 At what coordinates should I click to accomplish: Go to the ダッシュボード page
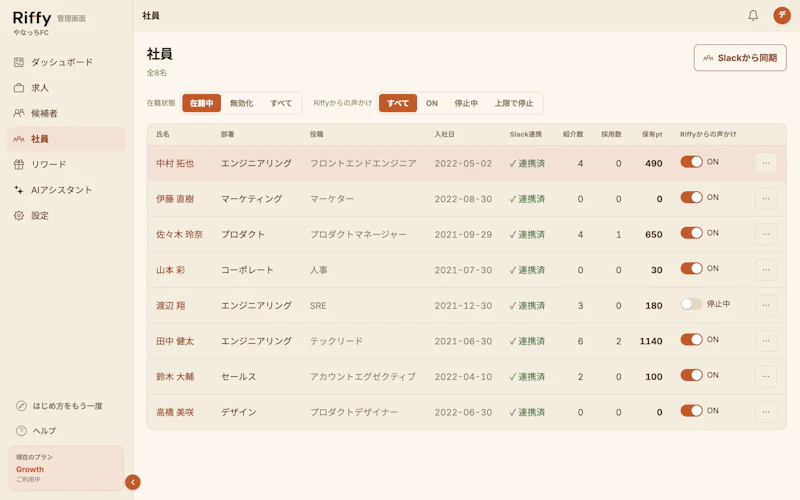pyautogui.click(x=66, y=62)
